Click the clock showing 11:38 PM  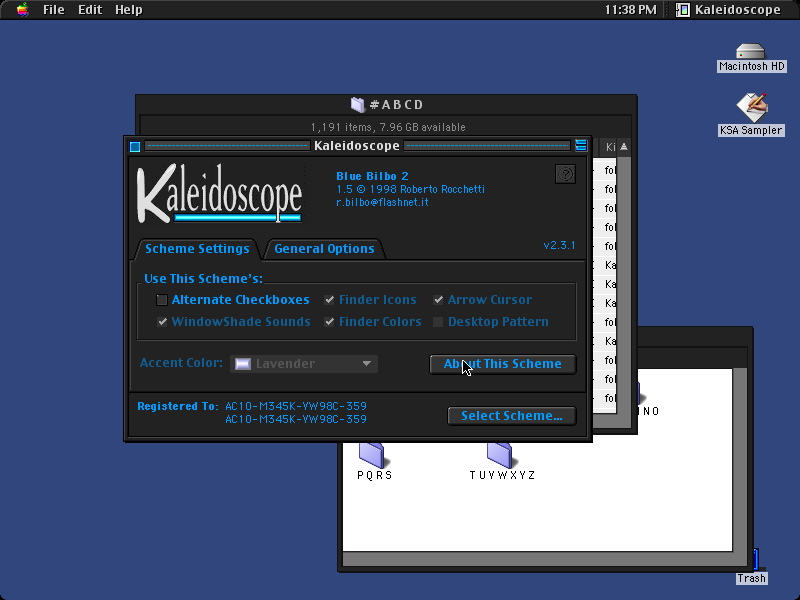point(630,10)
